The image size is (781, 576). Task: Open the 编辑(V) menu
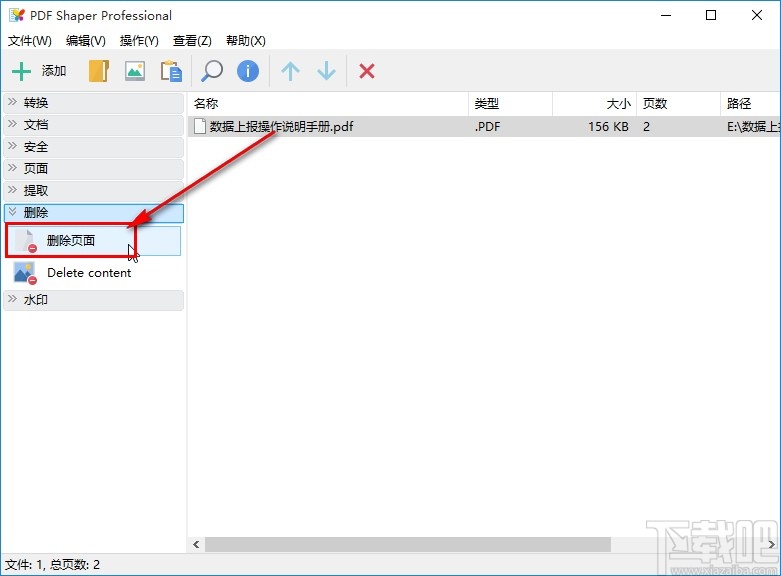click(x=86, y=41)
